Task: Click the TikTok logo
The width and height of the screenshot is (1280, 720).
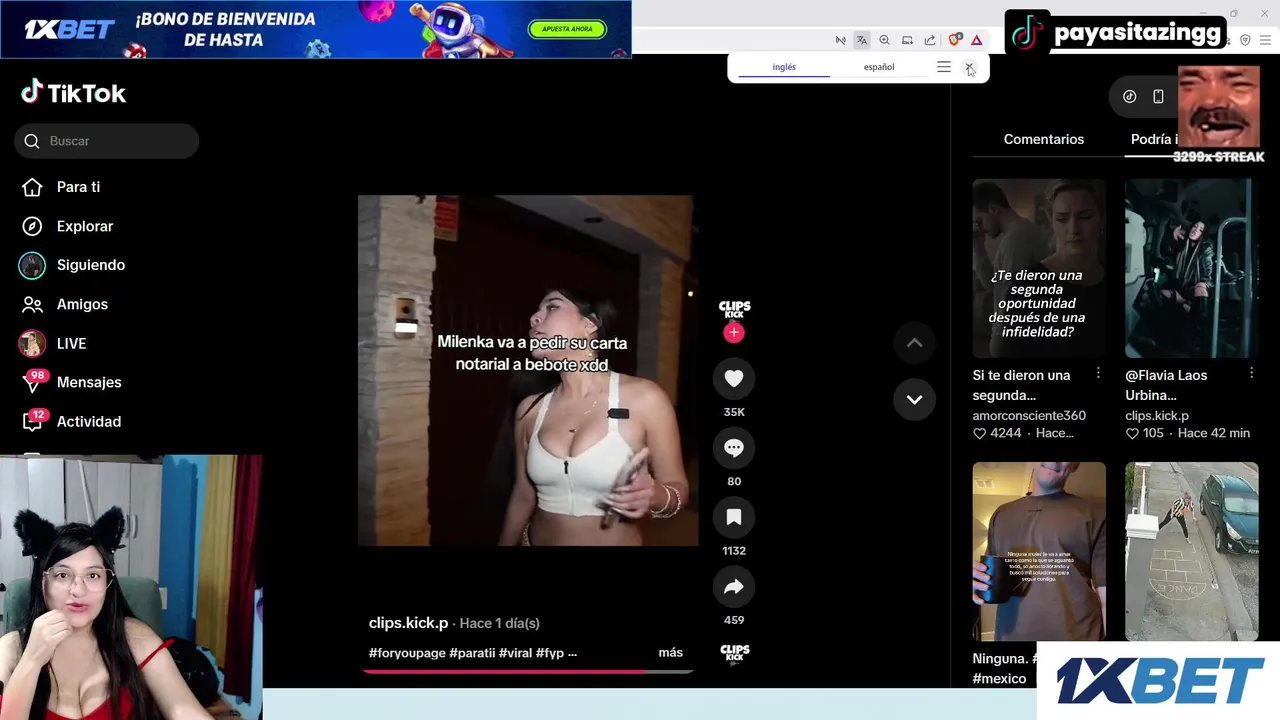Action: click(73, 93)
